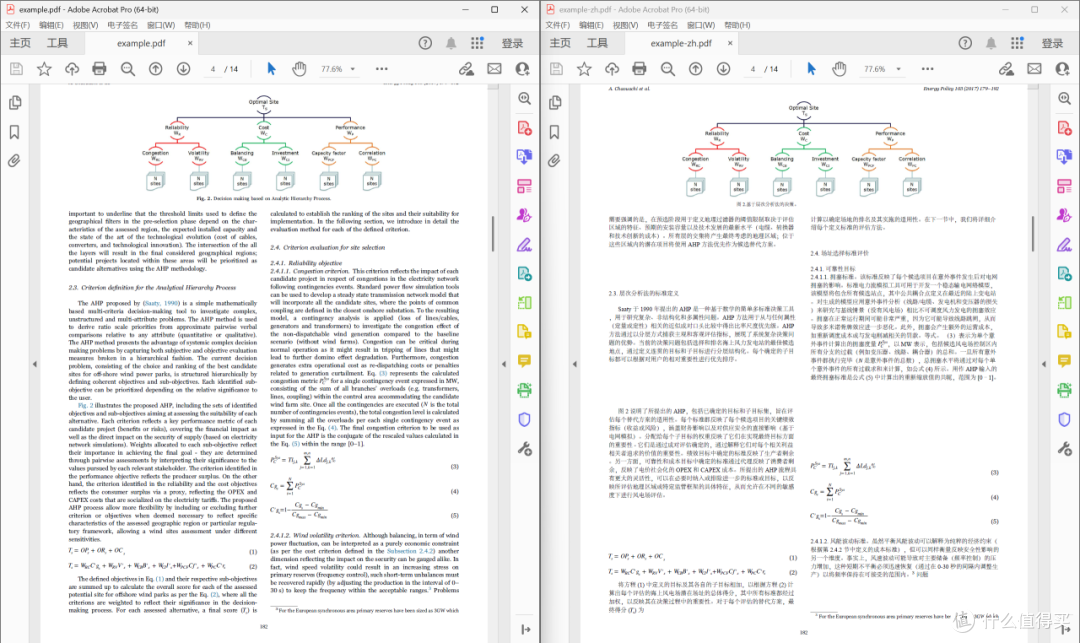Open page thumbnails panel in example-zh.pdf window
The height and width of the screenshot is (643, 1080).
click(554, 103)
